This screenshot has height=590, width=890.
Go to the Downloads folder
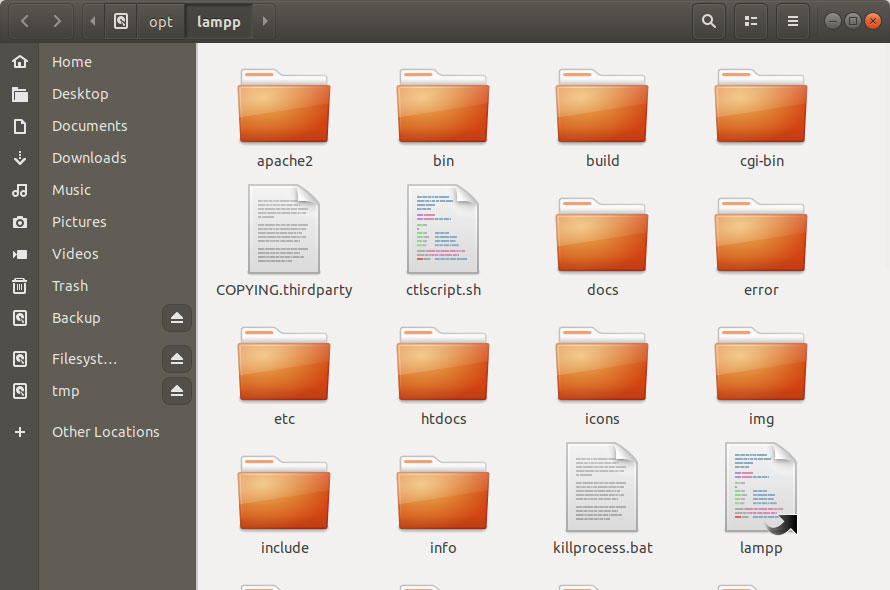[x=88, y=157]
